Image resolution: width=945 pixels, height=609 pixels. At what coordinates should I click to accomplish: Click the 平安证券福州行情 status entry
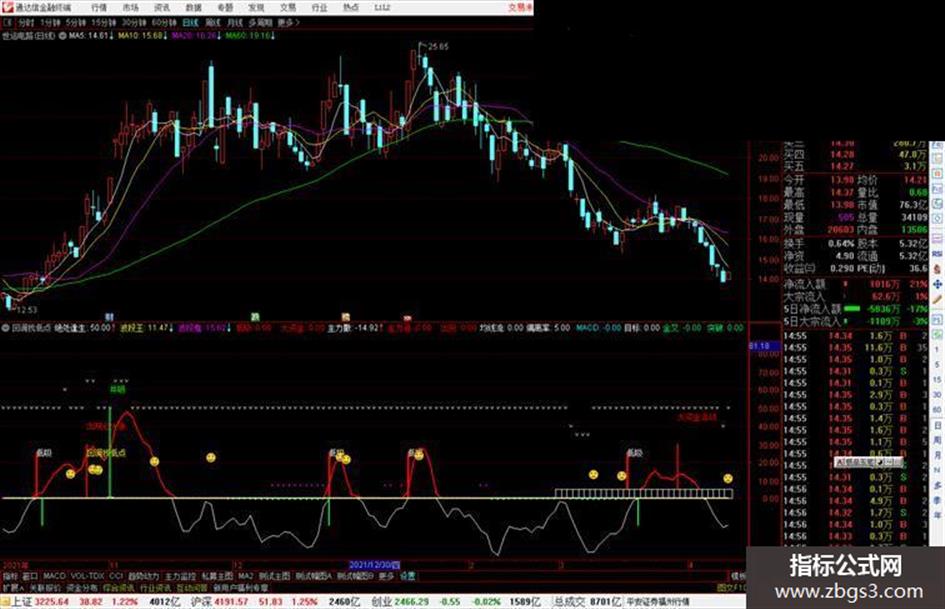click(658, 602)
